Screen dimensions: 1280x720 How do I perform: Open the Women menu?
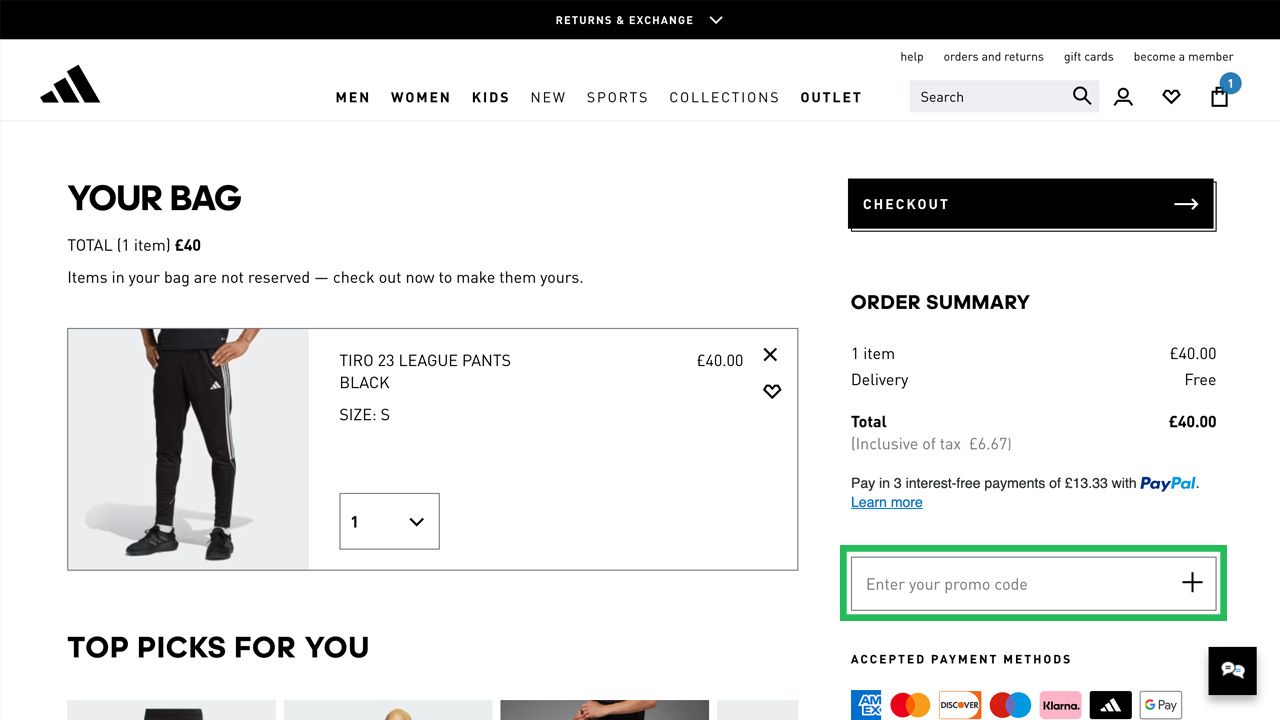[x=421, y=97]
